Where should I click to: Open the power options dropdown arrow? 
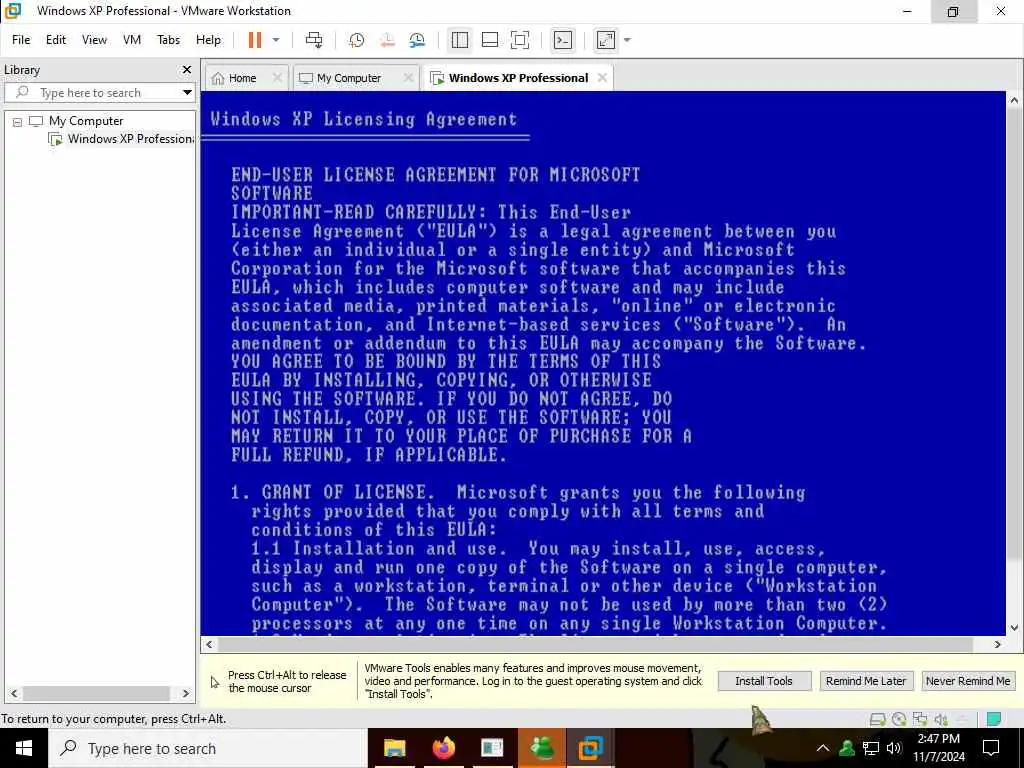point(276,40)
